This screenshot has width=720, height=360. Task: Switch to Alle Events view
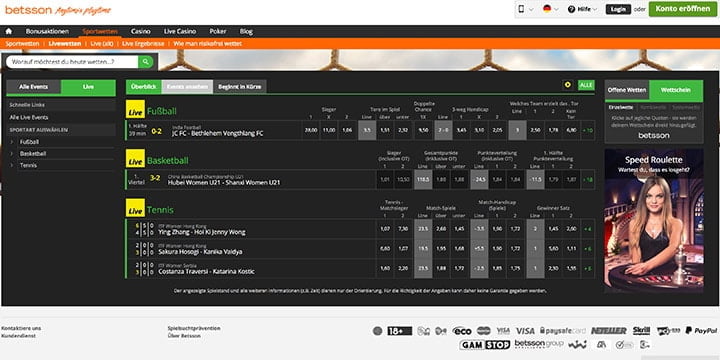pos(34,87)
